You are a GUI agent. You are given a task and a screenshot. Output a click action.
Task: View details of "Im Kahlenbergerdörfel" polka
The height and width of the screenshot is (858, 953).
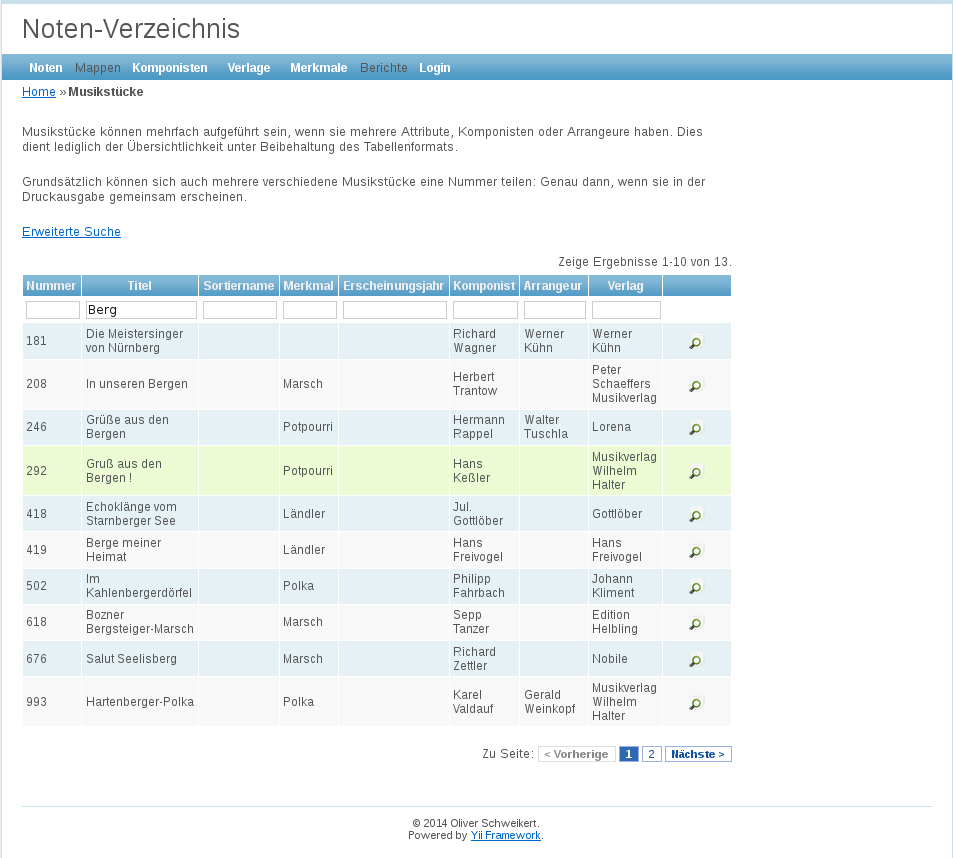(x=694, y=587)
